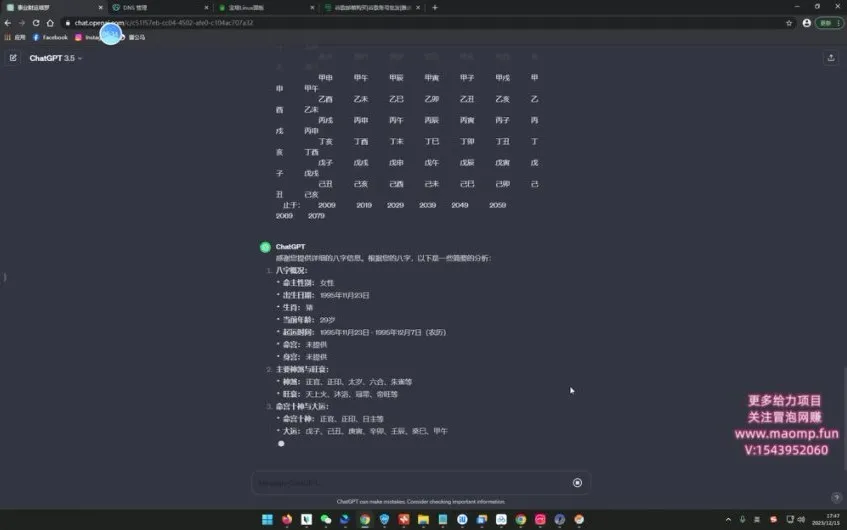The height and width of the screenshot is (530, 847).
Task: Open the 应用 apps bookmark shortcut
Action: (15, 37)
